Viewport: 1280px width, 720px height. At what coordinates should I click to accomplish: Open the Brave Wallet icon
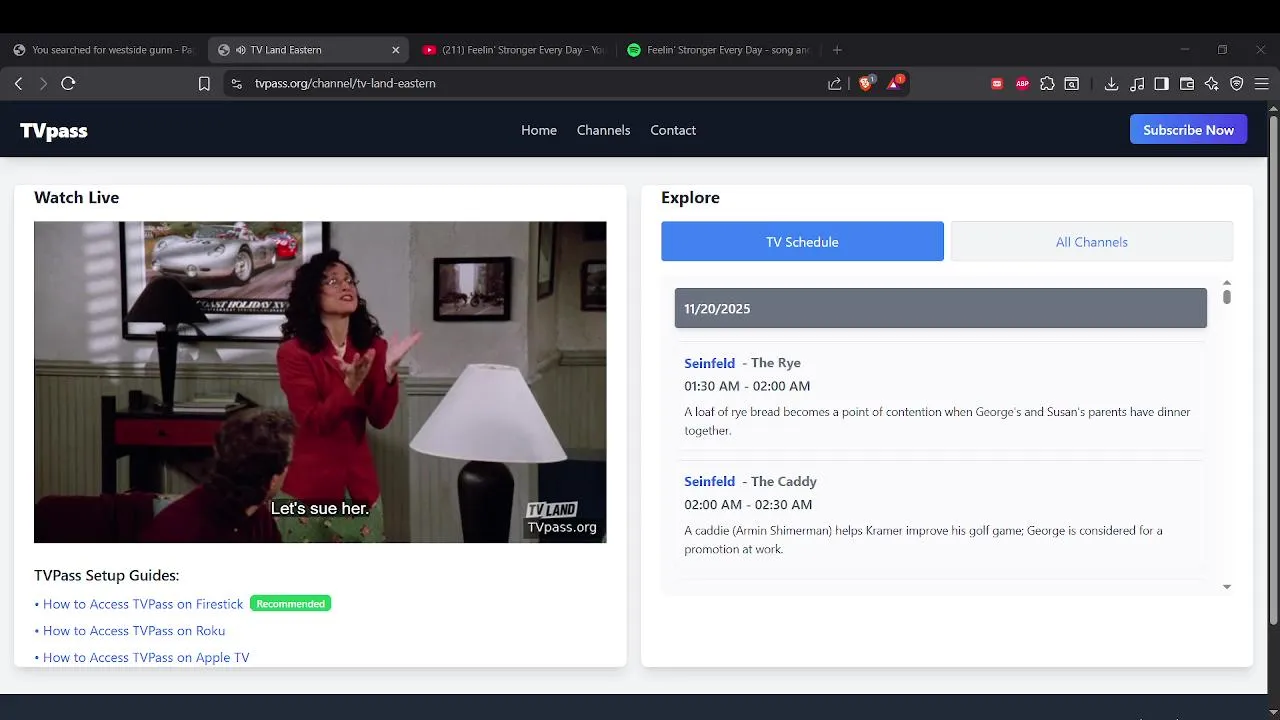[1187, 84]
